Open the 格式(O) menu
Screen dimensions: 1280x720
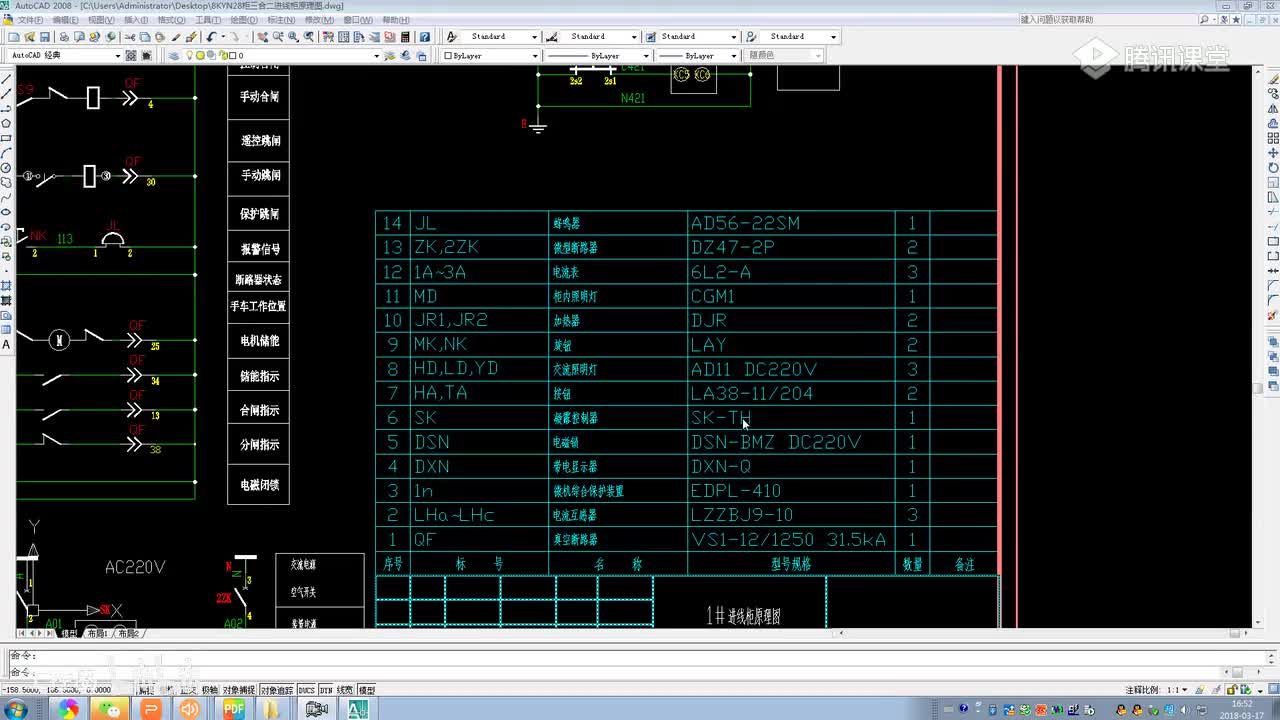(171, 20)
